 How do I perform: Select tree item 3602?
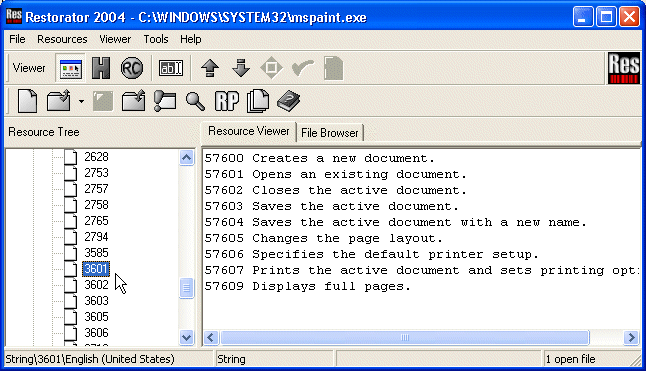(96, 285)
